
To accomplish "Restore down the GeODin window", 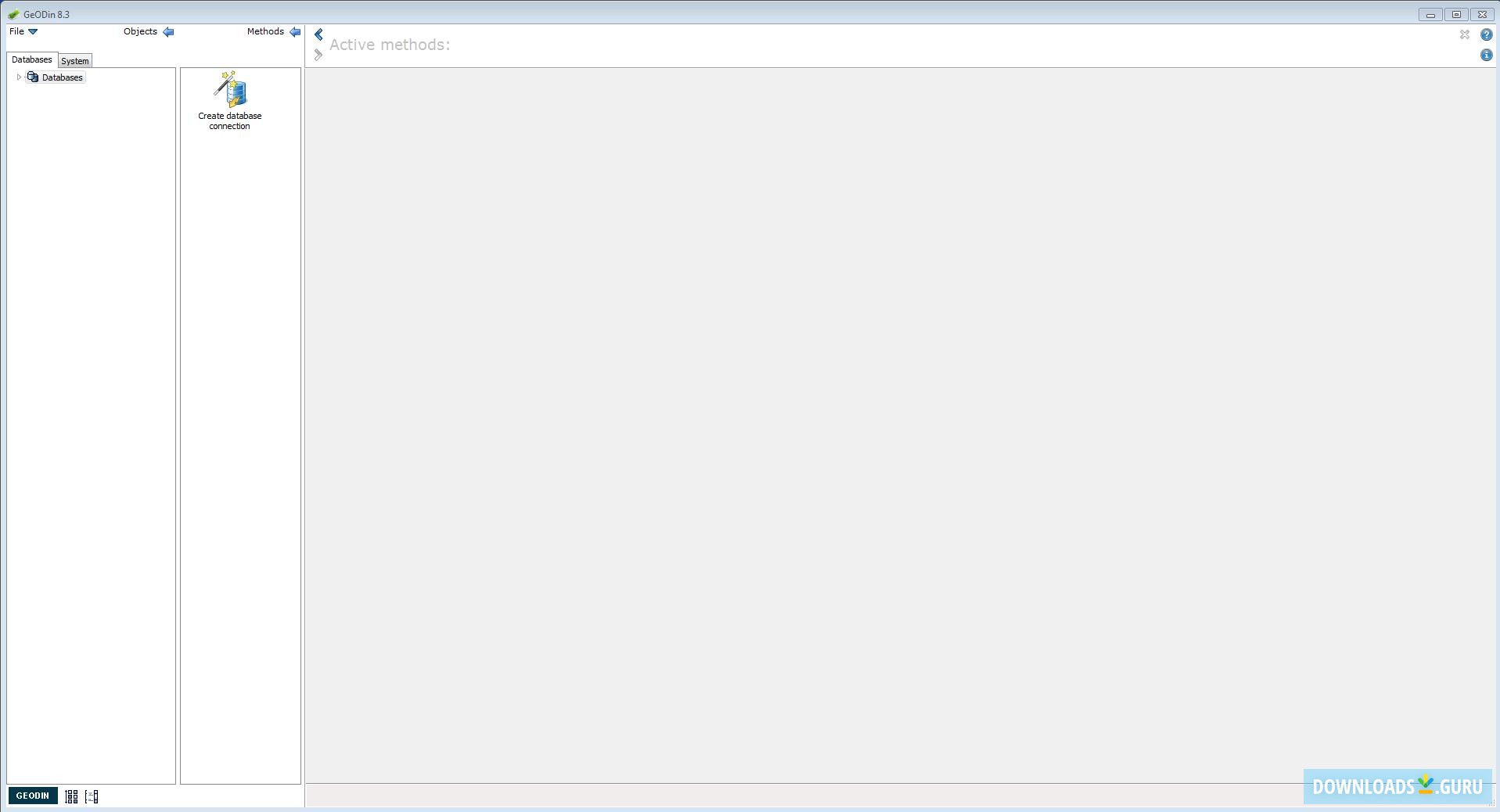I will [1456, 14].
